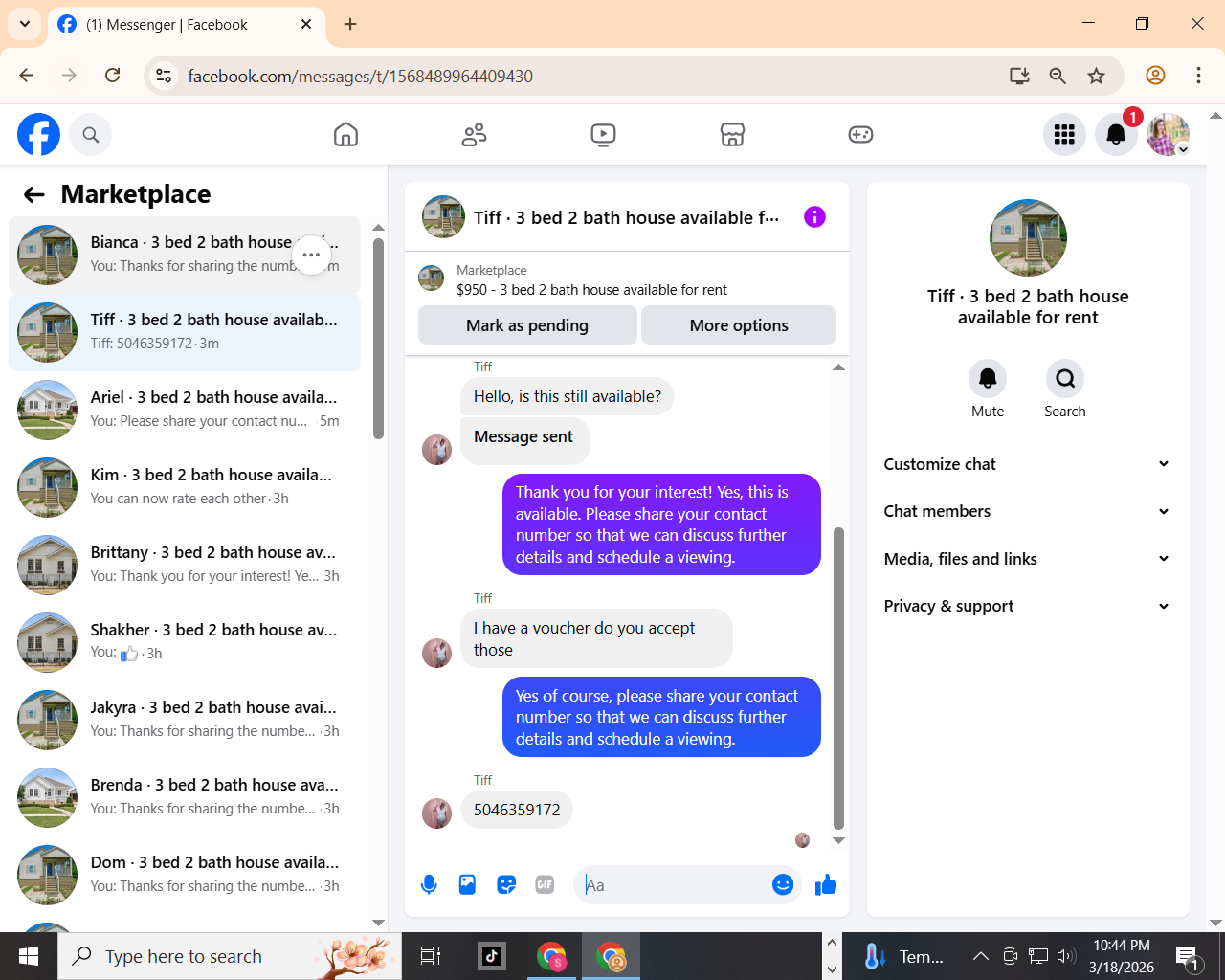The height and width of the screenshot is (980, 1225).
Task: Expand Media, files and links section
Action: click(x=1028, y=559)
